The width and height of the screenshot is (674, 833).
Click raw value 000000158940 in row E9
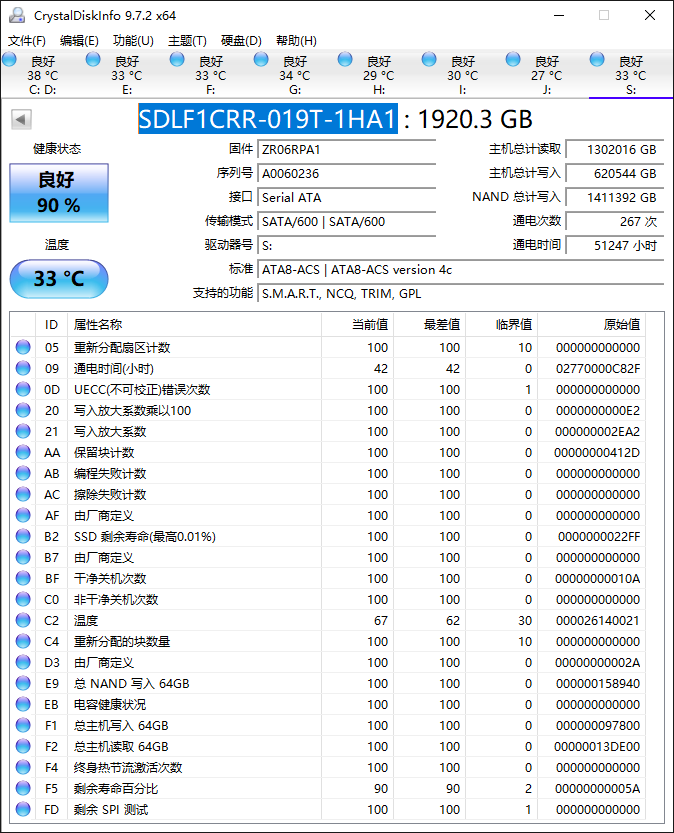(x=598, y=684)
